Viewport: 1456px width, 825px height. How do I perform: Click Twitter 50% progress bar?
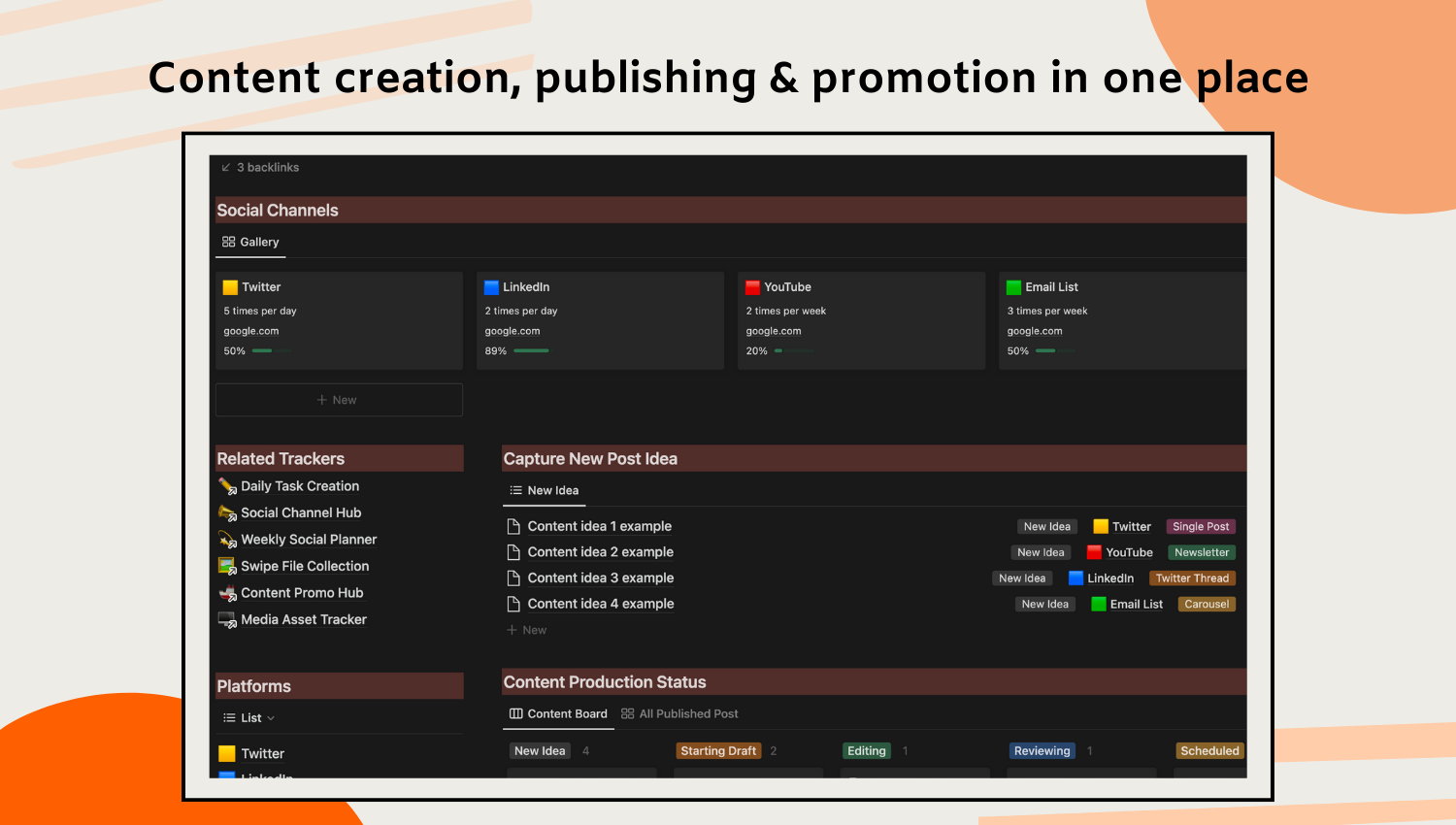pos(272,351)
